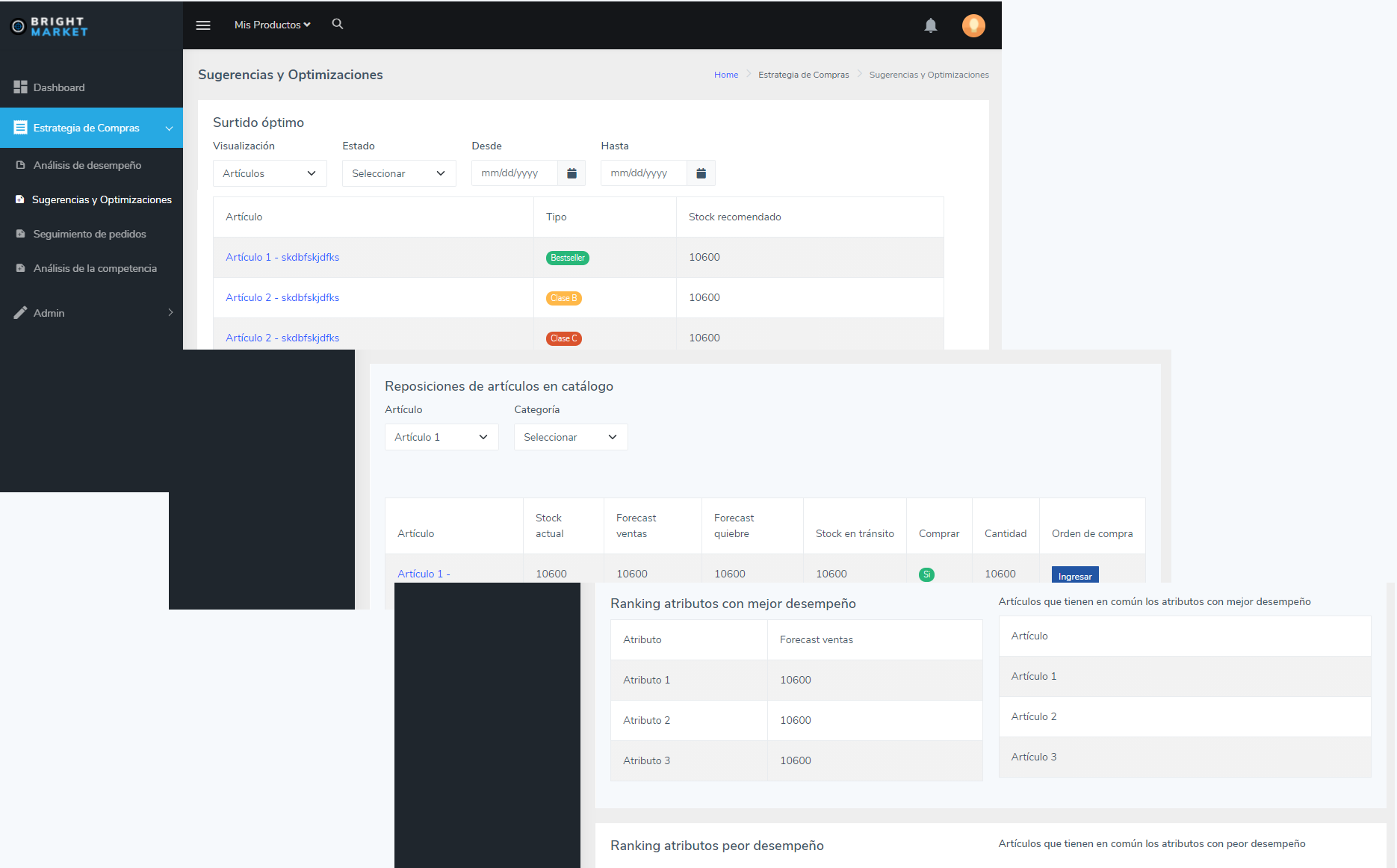This screenshot has width=1397, height=868.
Task: Click the Análisis de desempeño file icon
Action: (21, 165)
